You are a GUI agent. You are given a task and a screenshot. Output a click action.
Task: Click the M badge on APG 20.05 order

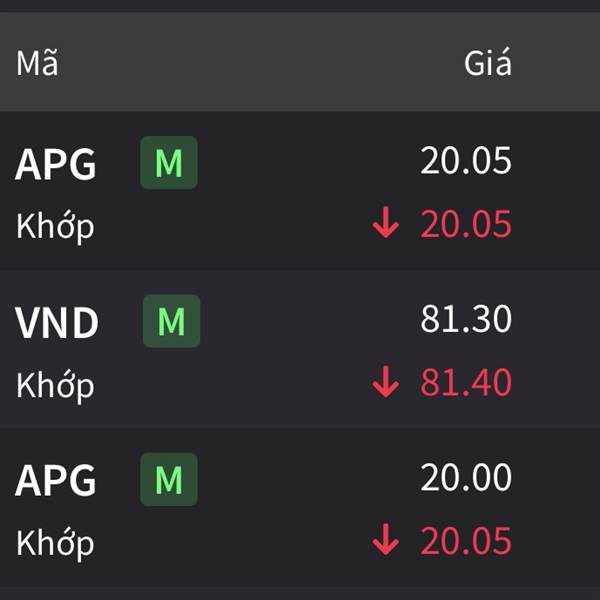[x=169, y=163]
